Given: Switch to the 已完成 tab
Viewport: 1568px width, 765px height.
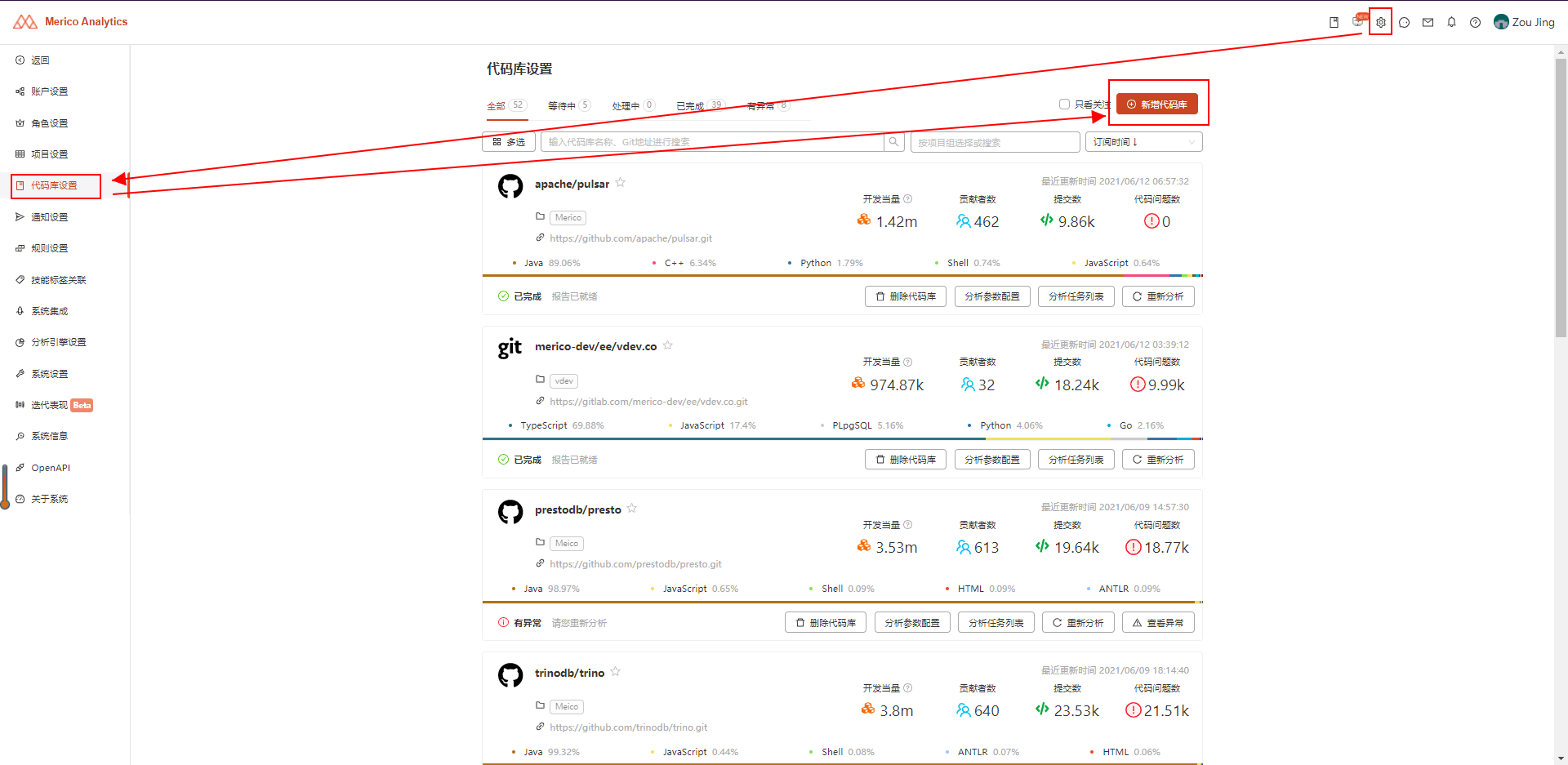Looking at the screenshot, I should tap(701, 106).
